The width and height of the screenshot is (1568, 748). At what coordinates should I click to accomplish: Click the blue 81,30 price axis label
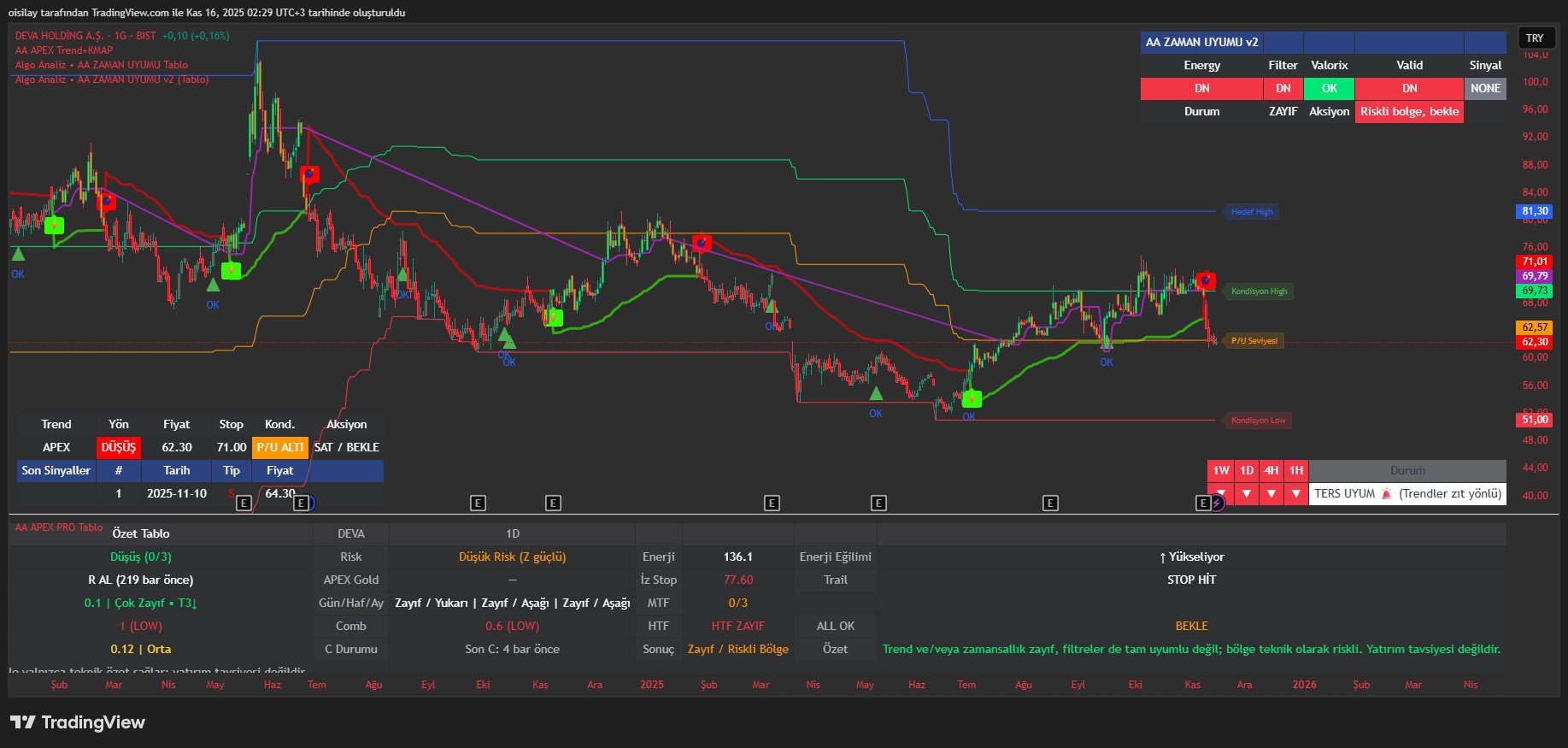[x=1535, y=211]
